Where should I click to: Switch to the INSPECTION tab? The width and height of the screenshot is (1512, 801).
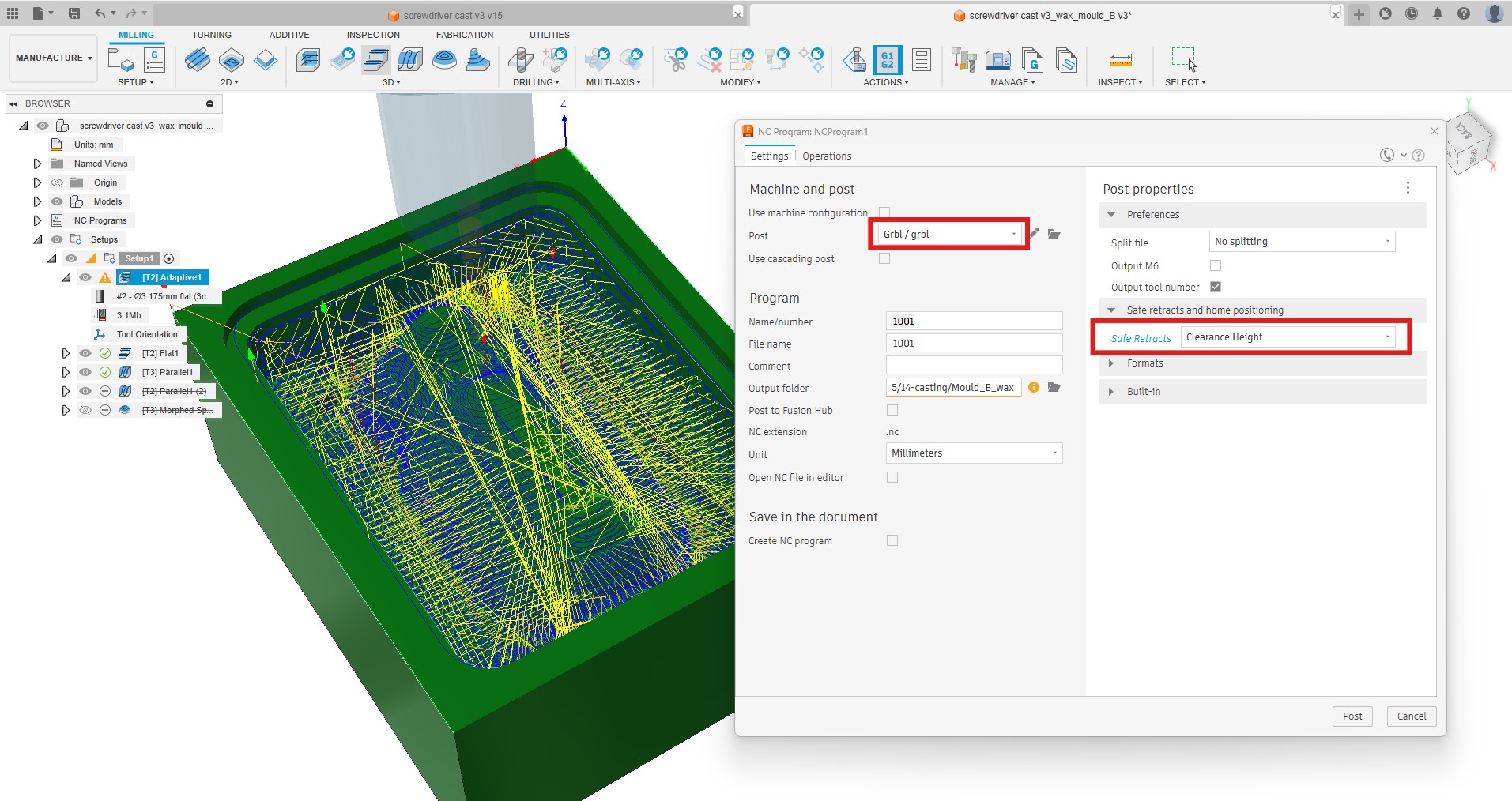tap(373, 35)
